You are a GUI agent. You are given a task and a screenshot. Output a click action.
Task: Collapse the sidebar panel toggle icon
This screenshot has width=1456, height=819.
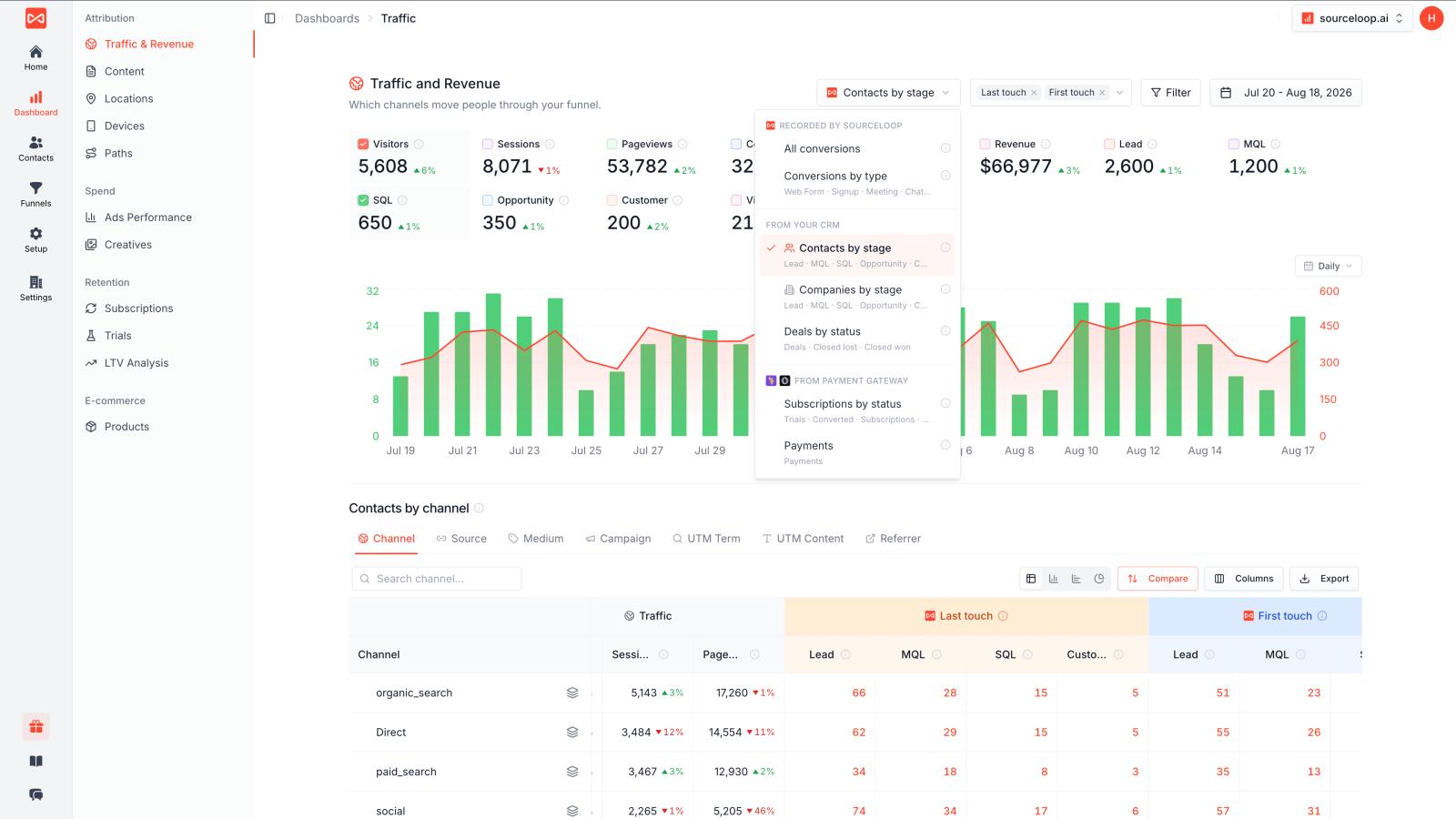pyautogui.click(x=270, y=18)
